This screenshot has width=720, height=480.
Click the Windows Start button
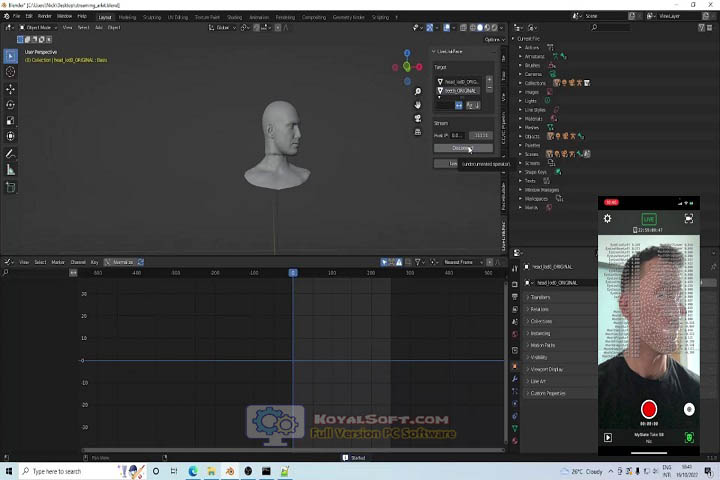(9, 471)
